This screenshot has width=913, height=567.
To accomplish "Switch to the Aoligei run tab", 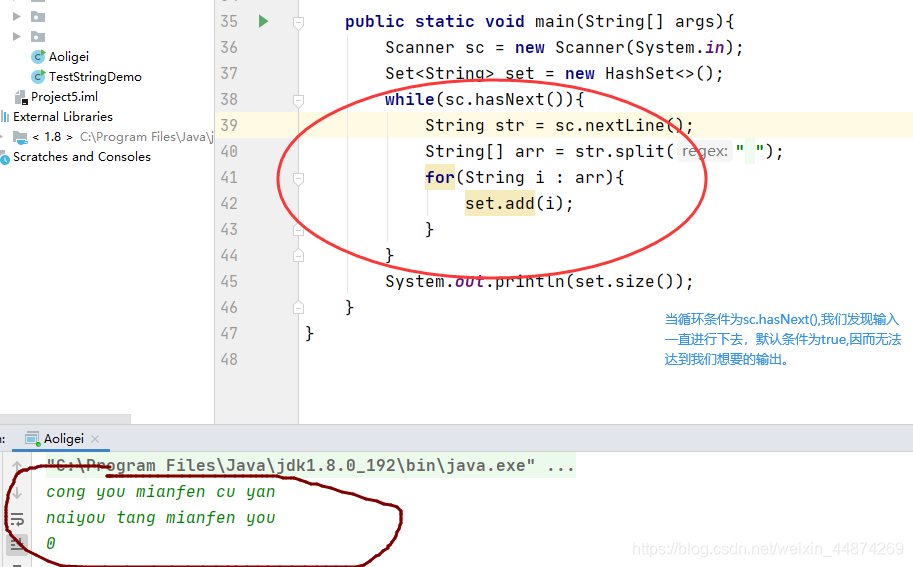I will coord(63,438).
